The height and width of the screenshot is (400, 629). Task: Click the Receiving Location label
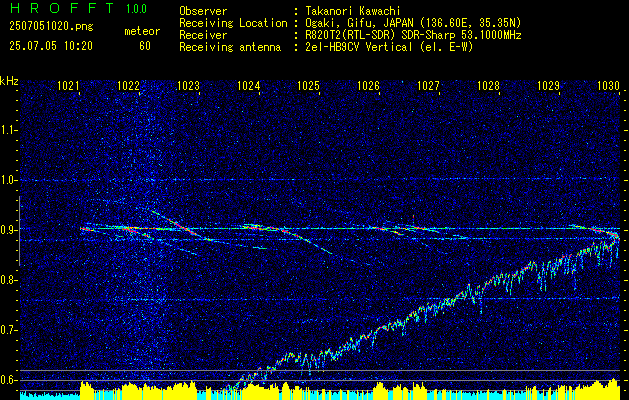[233, 23]
